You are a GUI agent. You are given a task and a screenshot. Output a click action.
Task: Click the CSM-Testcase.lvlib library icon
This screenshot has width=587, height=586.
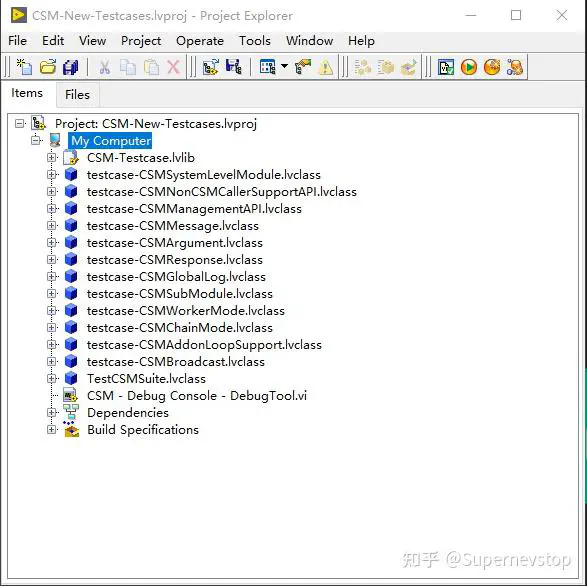pos(71,158)
